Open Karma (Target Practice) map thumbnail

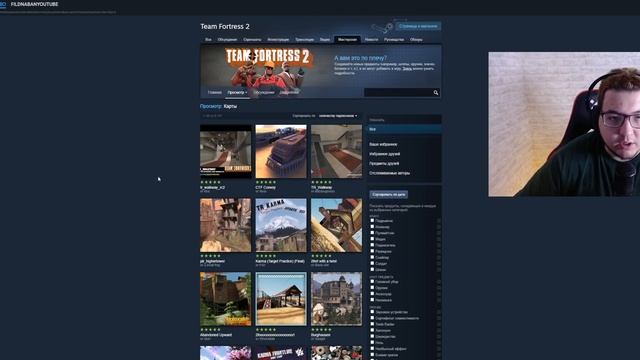[281, 225]
